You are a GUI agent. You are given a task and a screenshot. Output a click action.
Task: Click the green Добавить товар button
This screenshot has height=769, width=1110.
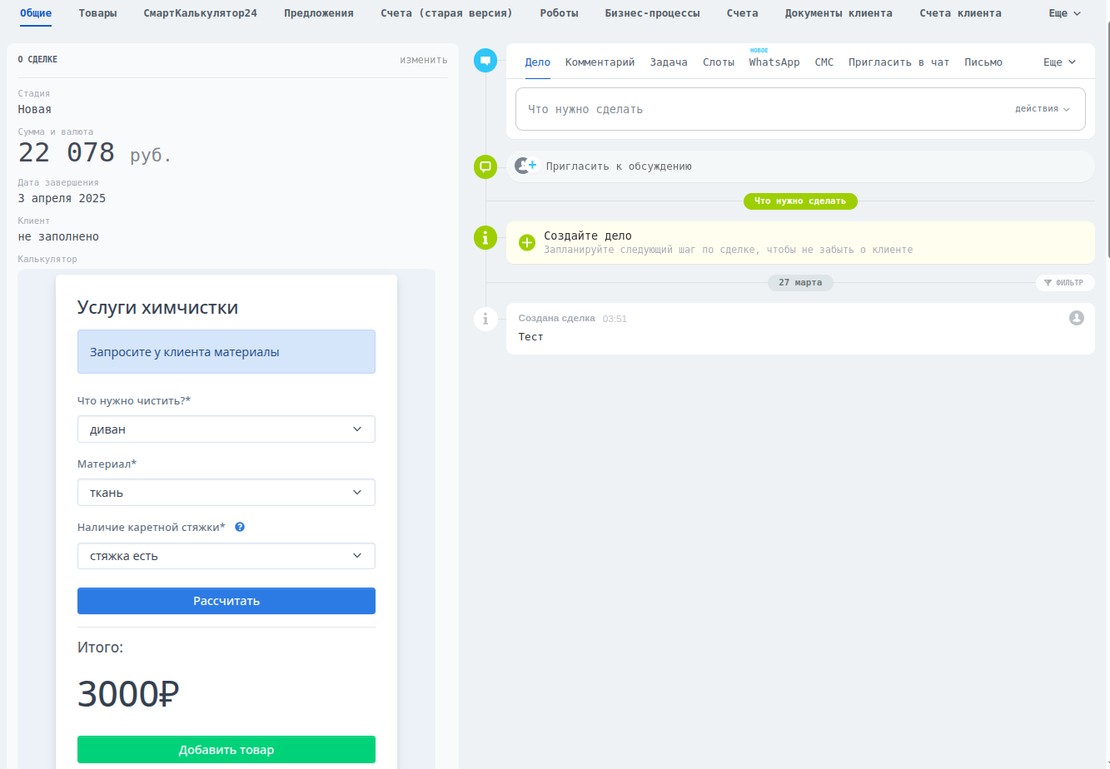[x=226, y=750]
